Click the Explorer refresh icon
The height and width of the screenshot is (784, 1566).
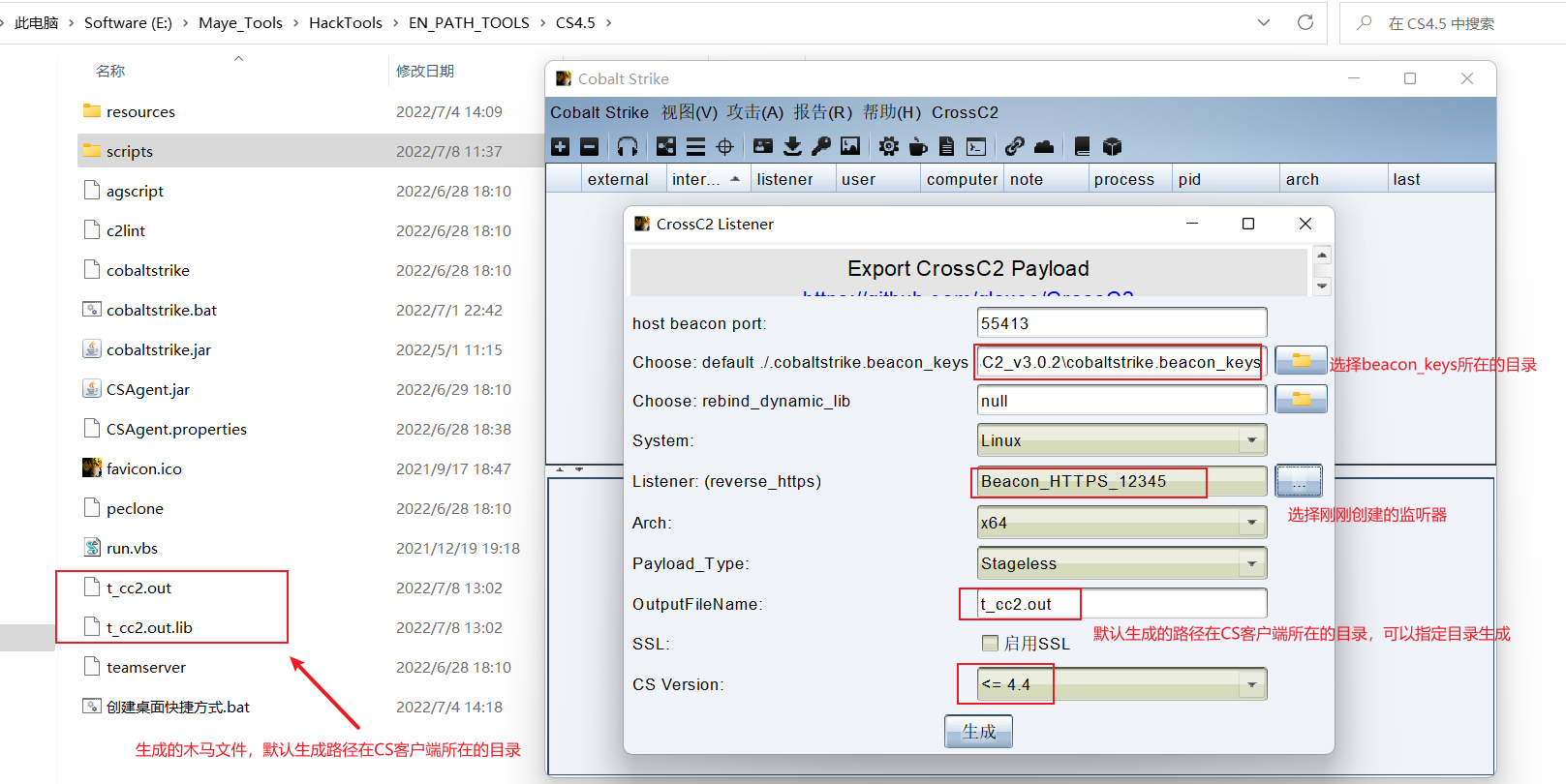point(1305,22)
